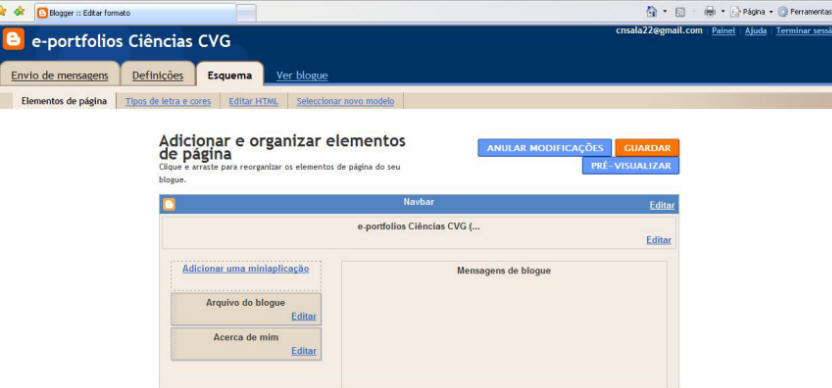Click the Blogger icon in the Navbar element
832x388 pixels.
pos(169,204)
